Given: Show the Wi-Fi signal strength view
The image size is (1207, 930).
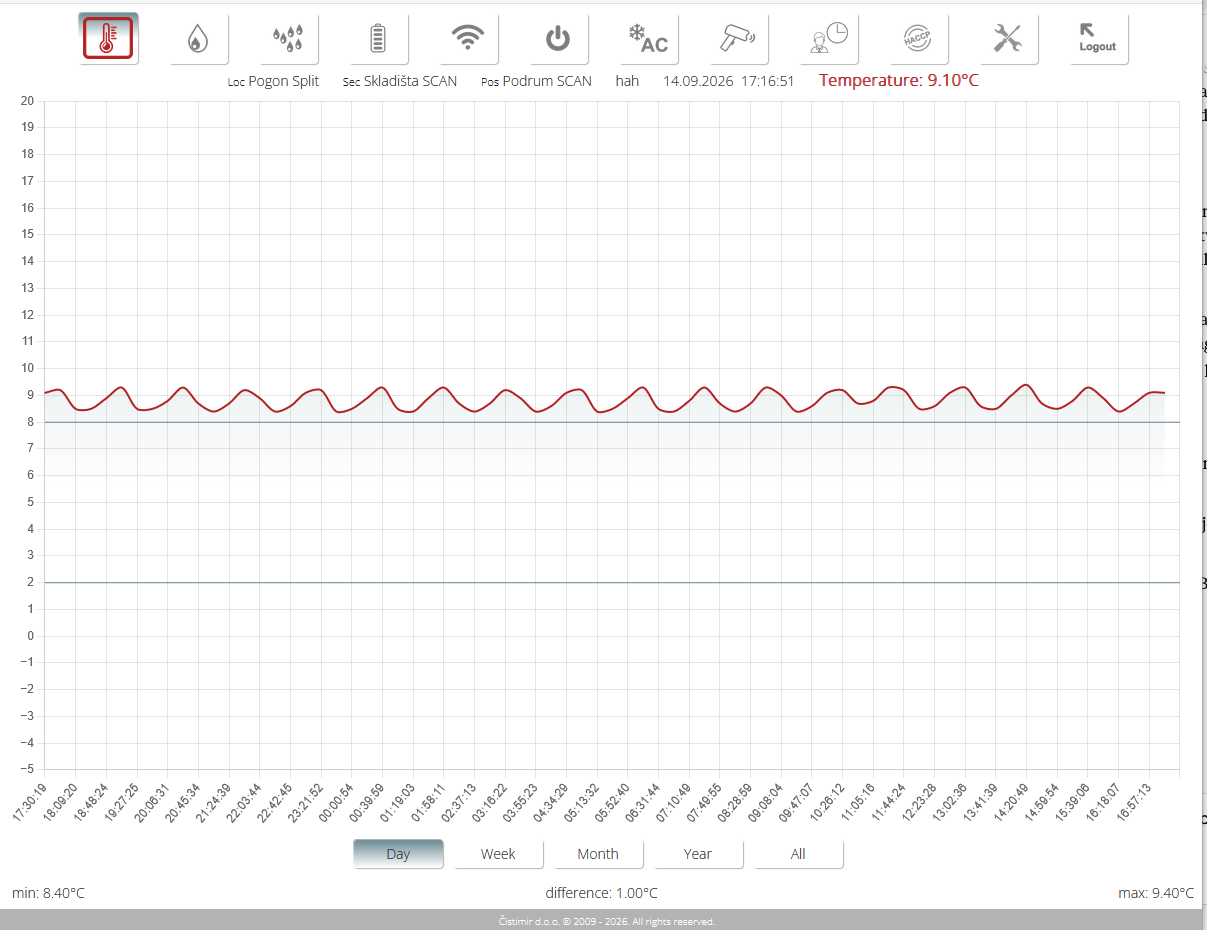Looking at the screenshot, I should pyautogui.click(x=468, y=39).
